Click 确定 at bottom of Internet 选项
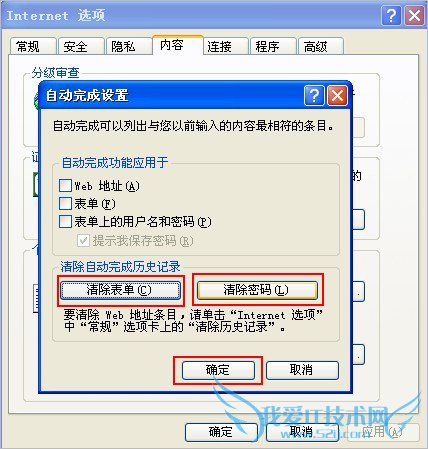This screenshot has width=428, height=449. coord(221,432)
